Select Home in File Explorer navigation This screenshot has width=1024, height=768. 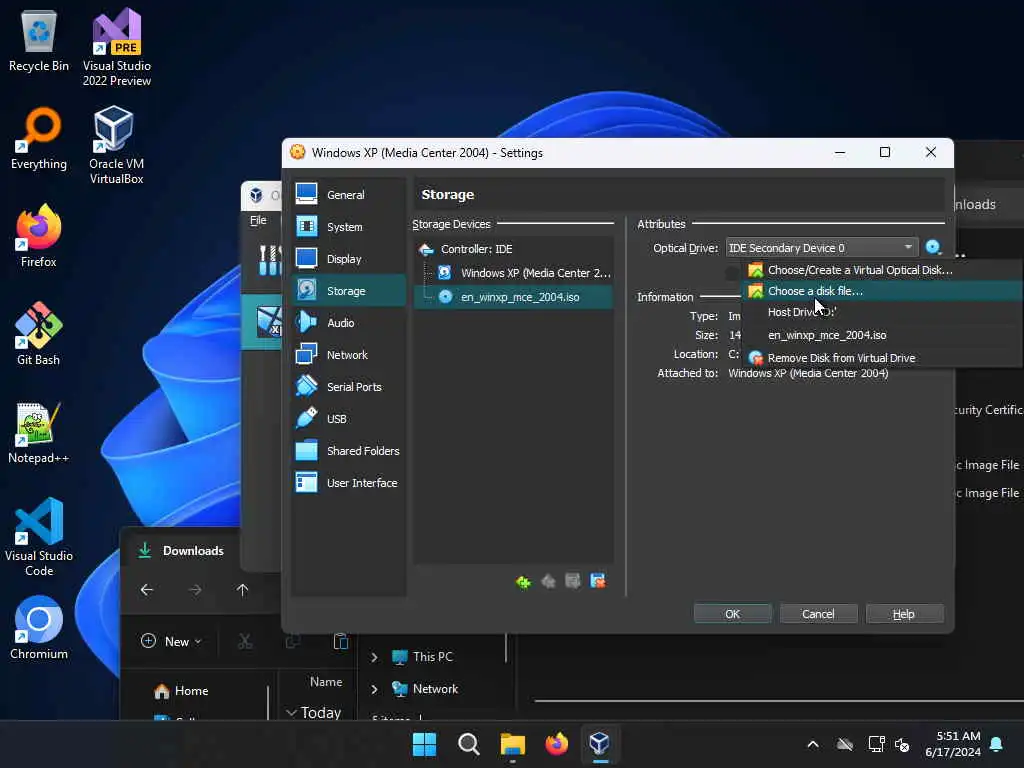(182, 690)
